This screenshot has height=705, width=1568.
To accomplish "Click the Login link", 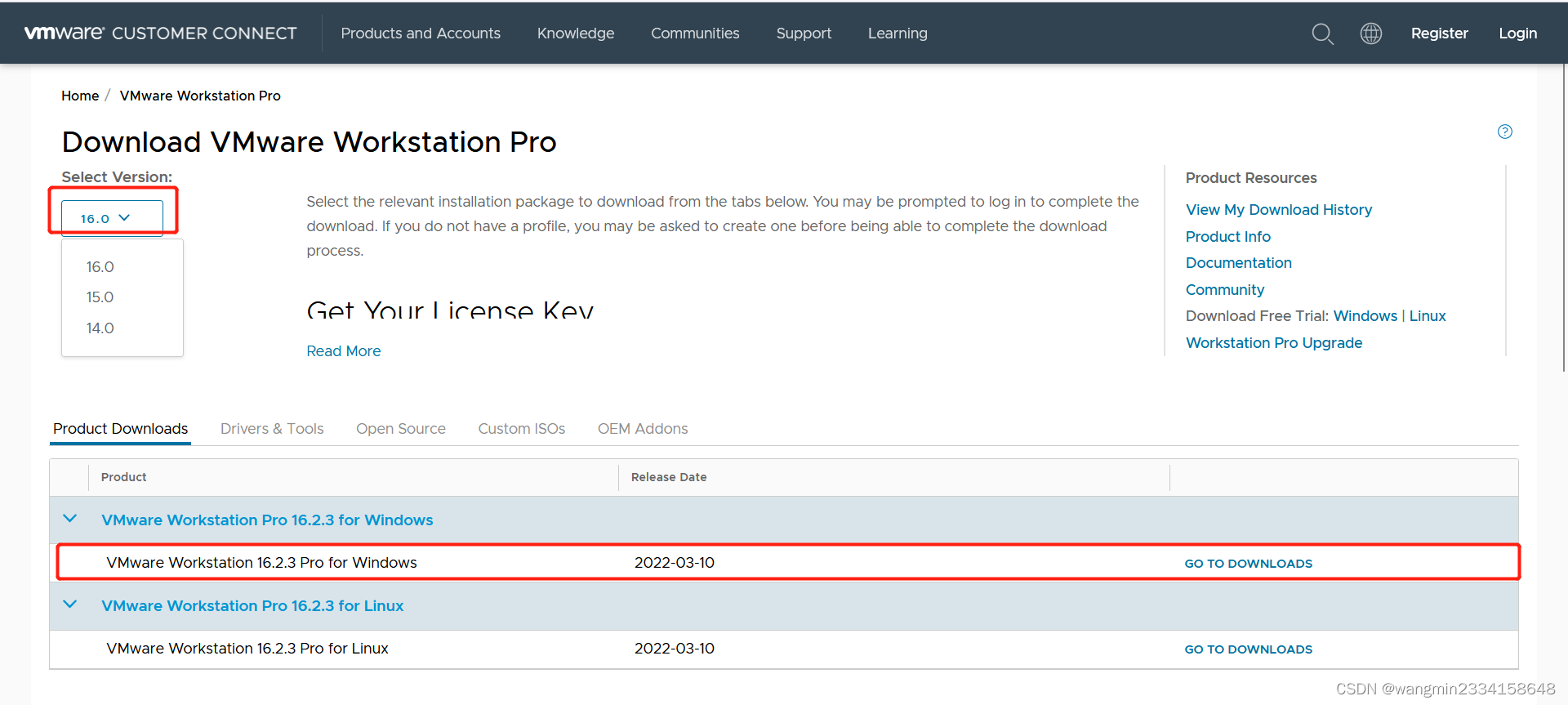I will click(1518, 33).
